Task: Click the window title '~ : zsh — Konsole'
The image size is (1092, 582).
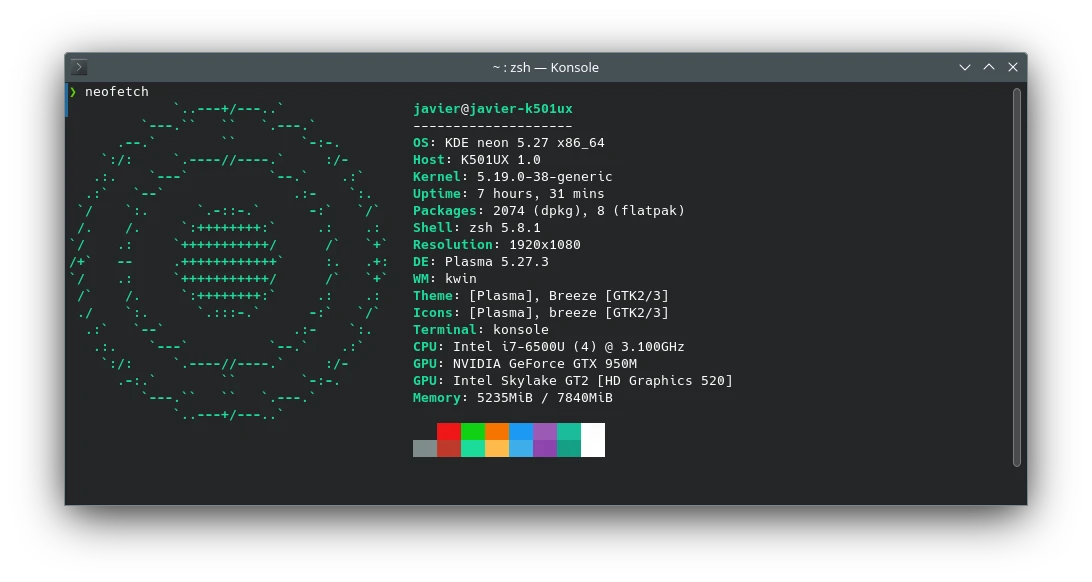Action: coord(545,67)
